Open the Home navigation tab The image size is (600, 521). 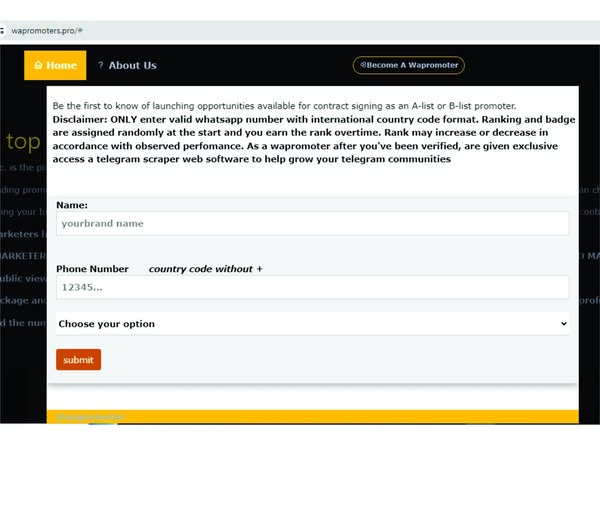tap(56, 66)
